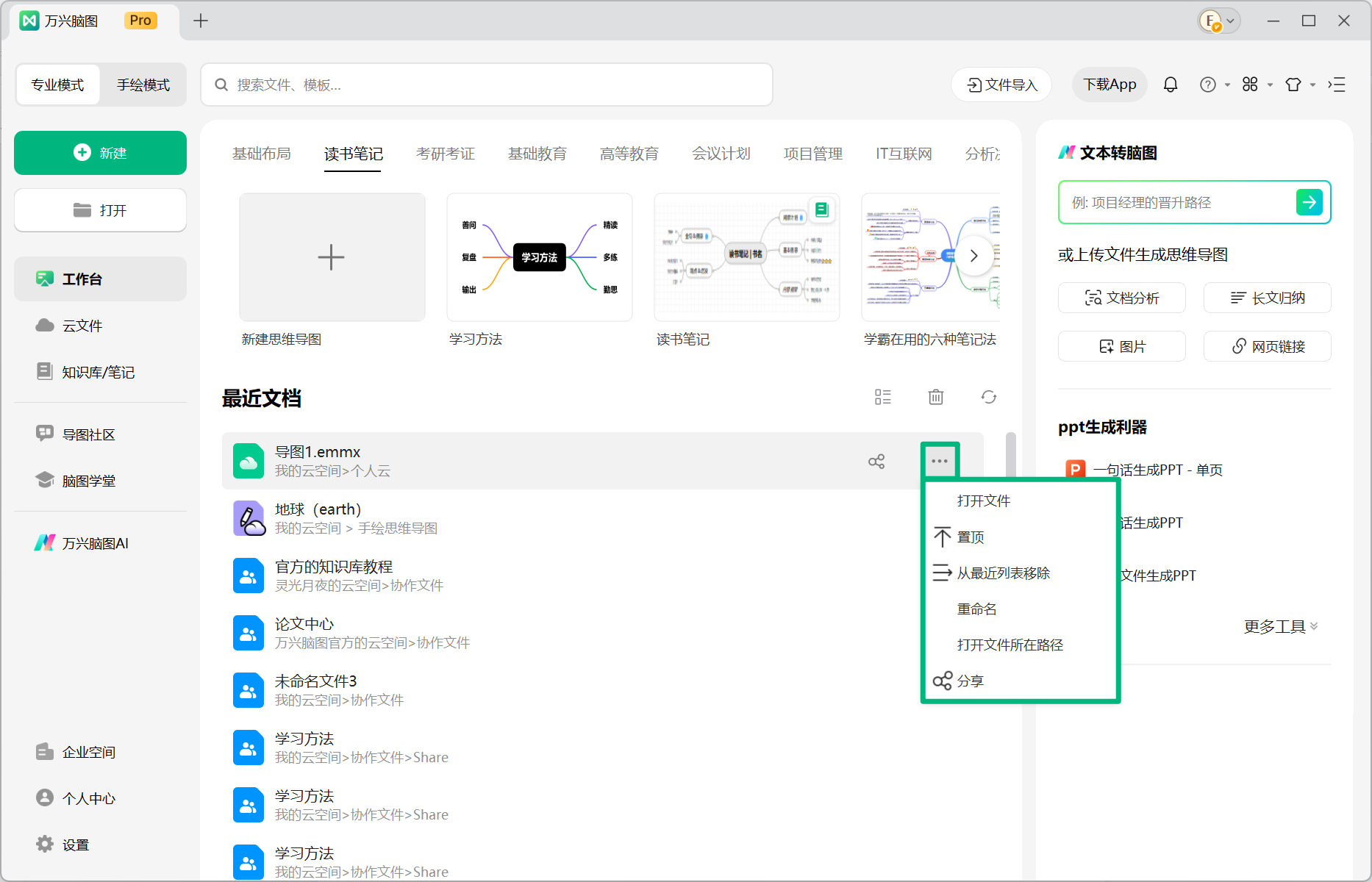Choose 重命名 from the context menu
The width and height of the screenshot is (1372, 882).
click(x=1021, y=609)
